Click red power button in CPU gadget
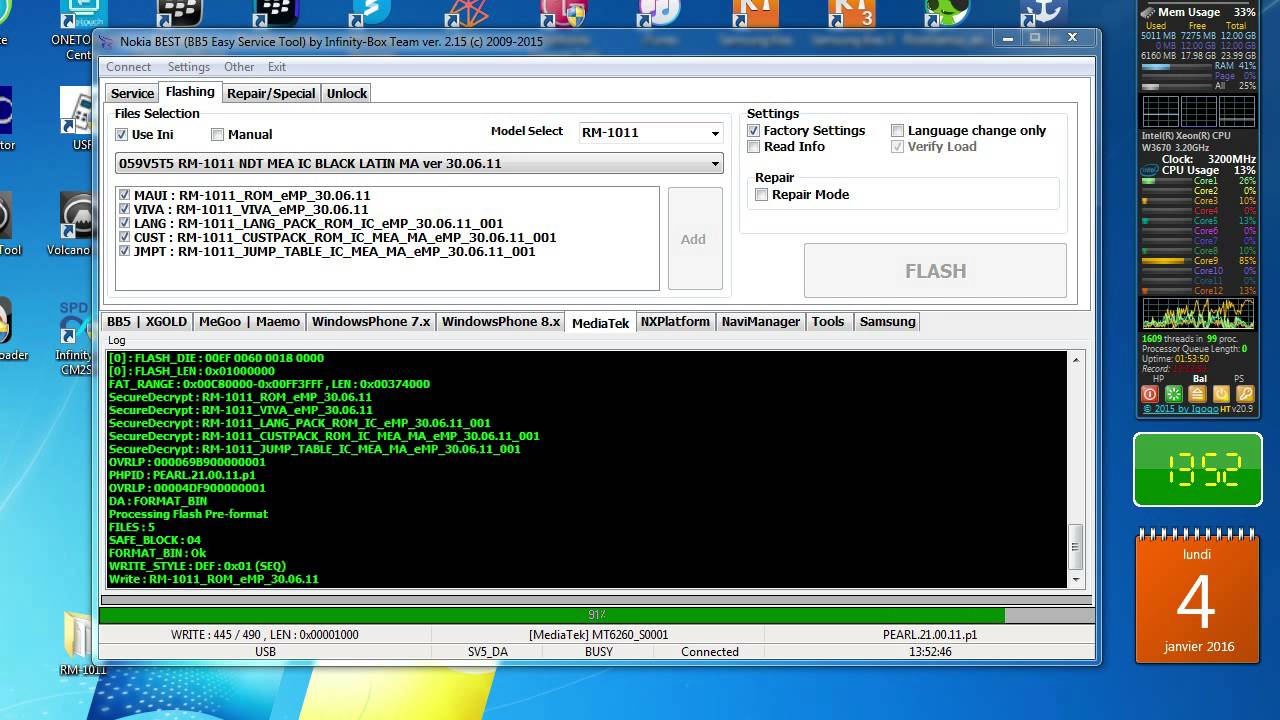 pyautogui.click(x=1150, y=394)
